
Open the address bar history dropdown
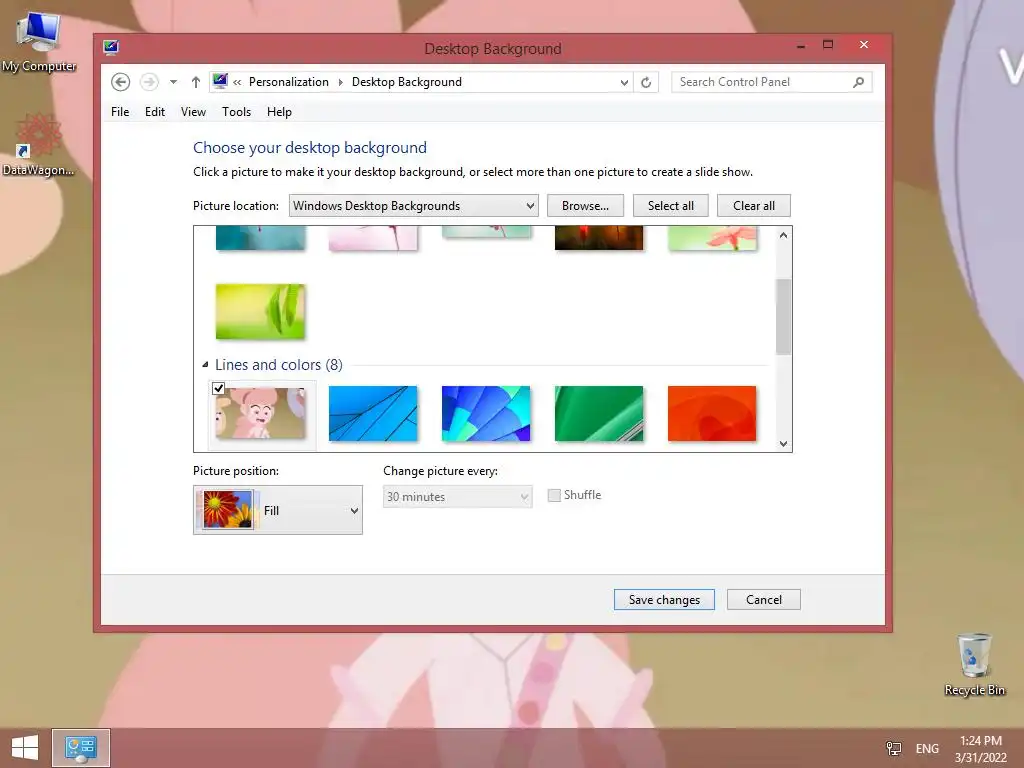pos(624,82)
